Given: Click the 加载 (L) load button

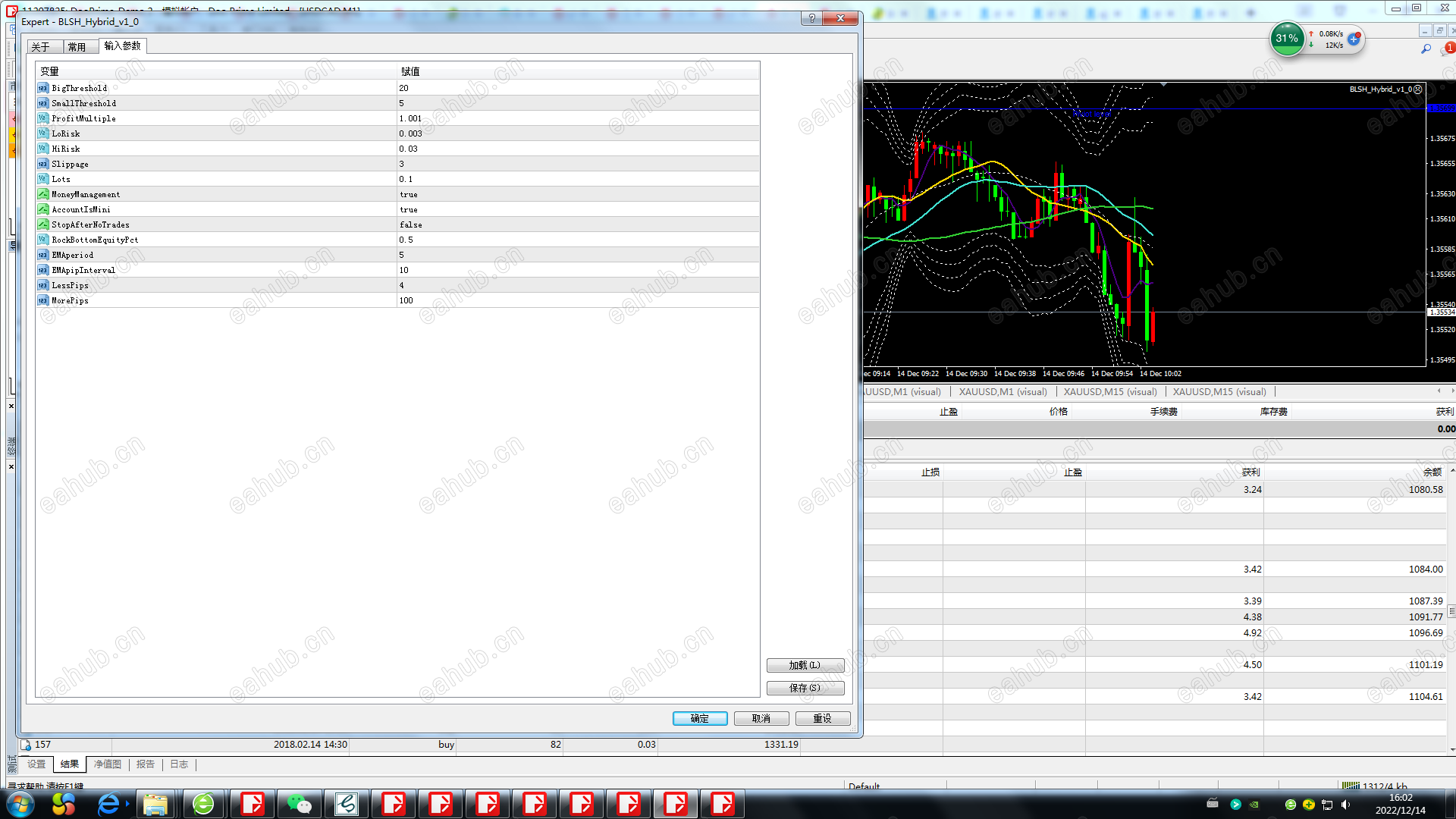Looking at the screenshot, I should (805, 665).
